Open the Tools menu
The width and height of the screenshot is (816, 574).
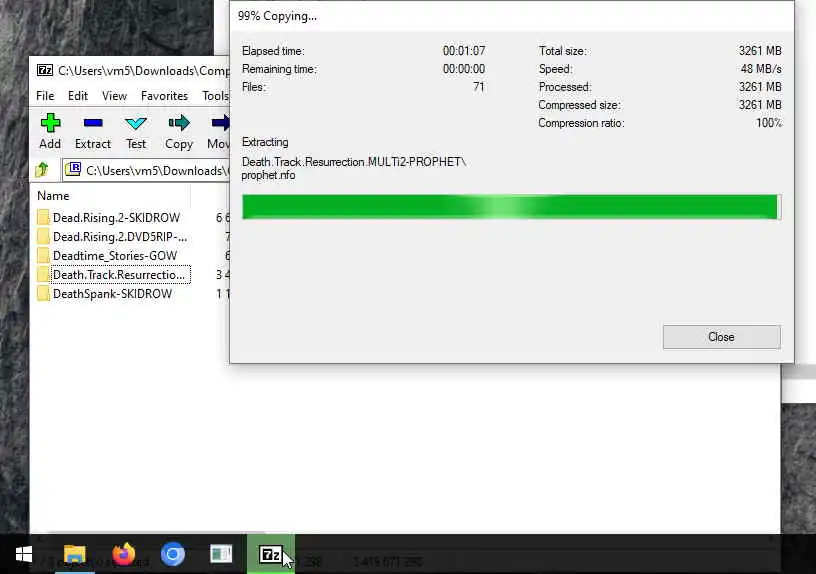click(215, 96)
